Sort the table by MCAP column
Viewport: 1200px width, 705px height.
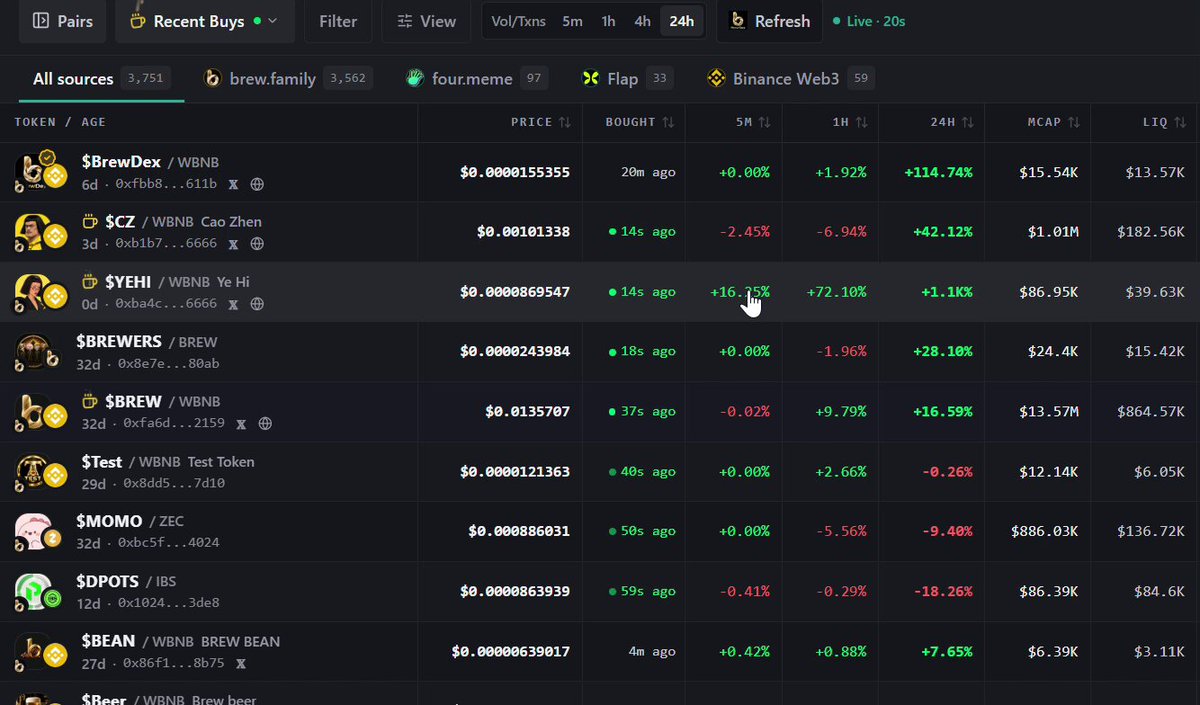[1056, 122]
